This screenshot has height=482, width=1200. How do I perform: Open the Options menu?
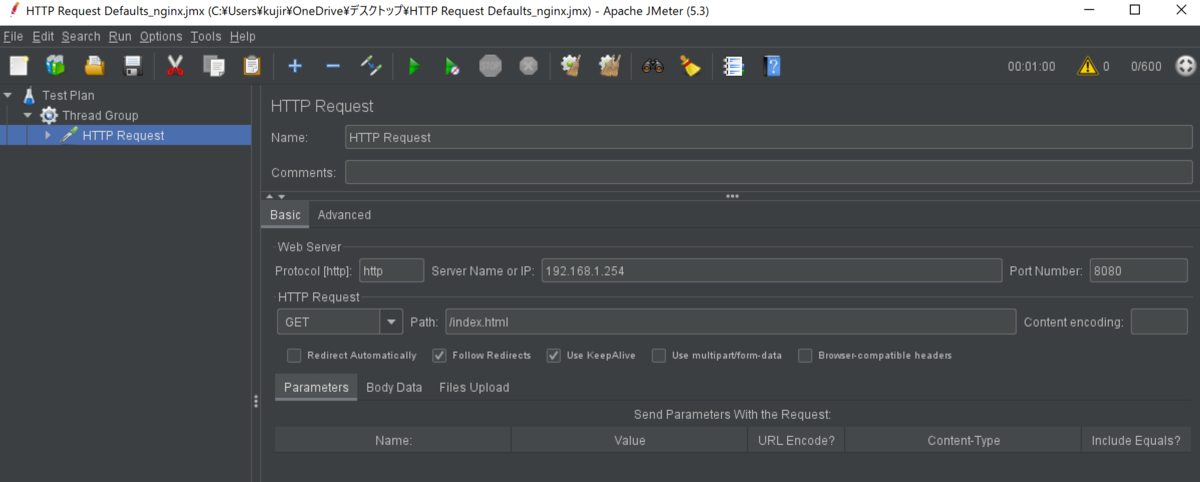tap(161, 36)
